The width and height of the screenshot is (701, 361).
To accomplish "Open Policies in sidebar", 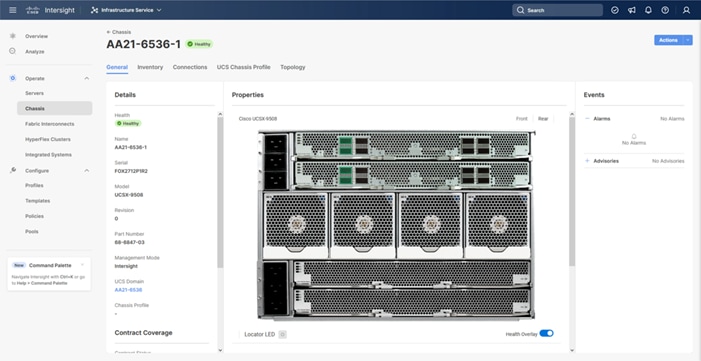I will coord(34,216).
